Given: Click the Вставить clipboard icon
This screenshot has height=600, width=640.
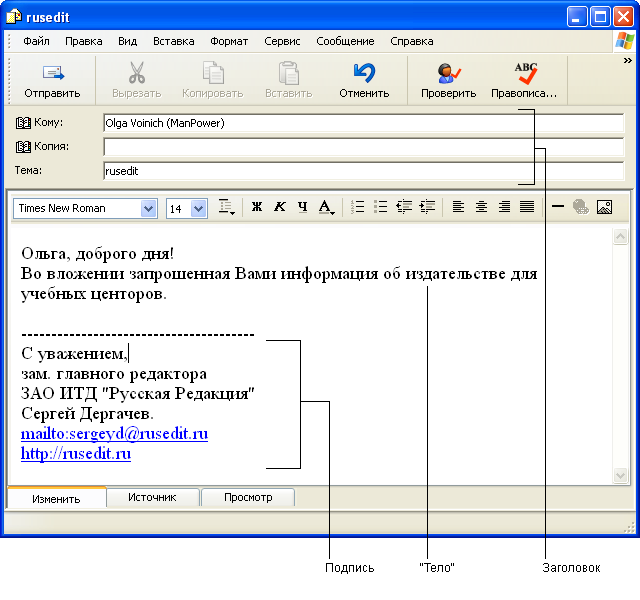Looking at the screenshot, I should coord(289,73).
